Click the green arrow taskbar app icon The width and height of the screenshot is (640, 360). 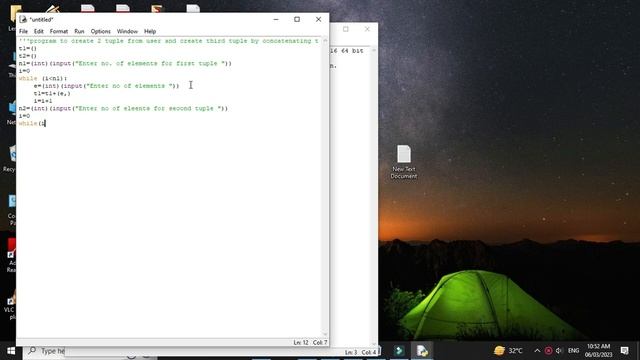(399, 351)
